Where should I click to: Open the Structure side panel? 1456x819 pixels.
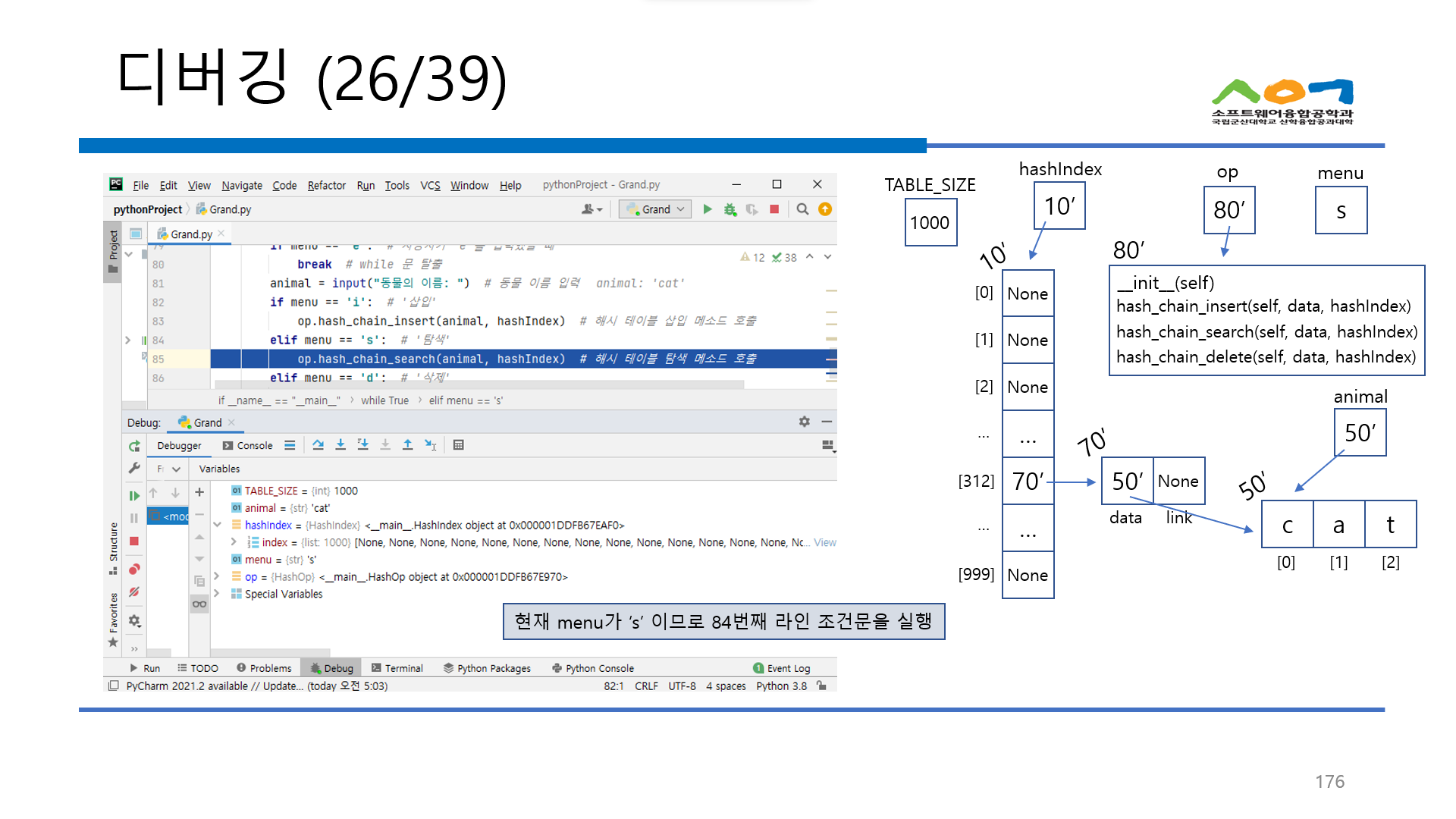point(113,548)
